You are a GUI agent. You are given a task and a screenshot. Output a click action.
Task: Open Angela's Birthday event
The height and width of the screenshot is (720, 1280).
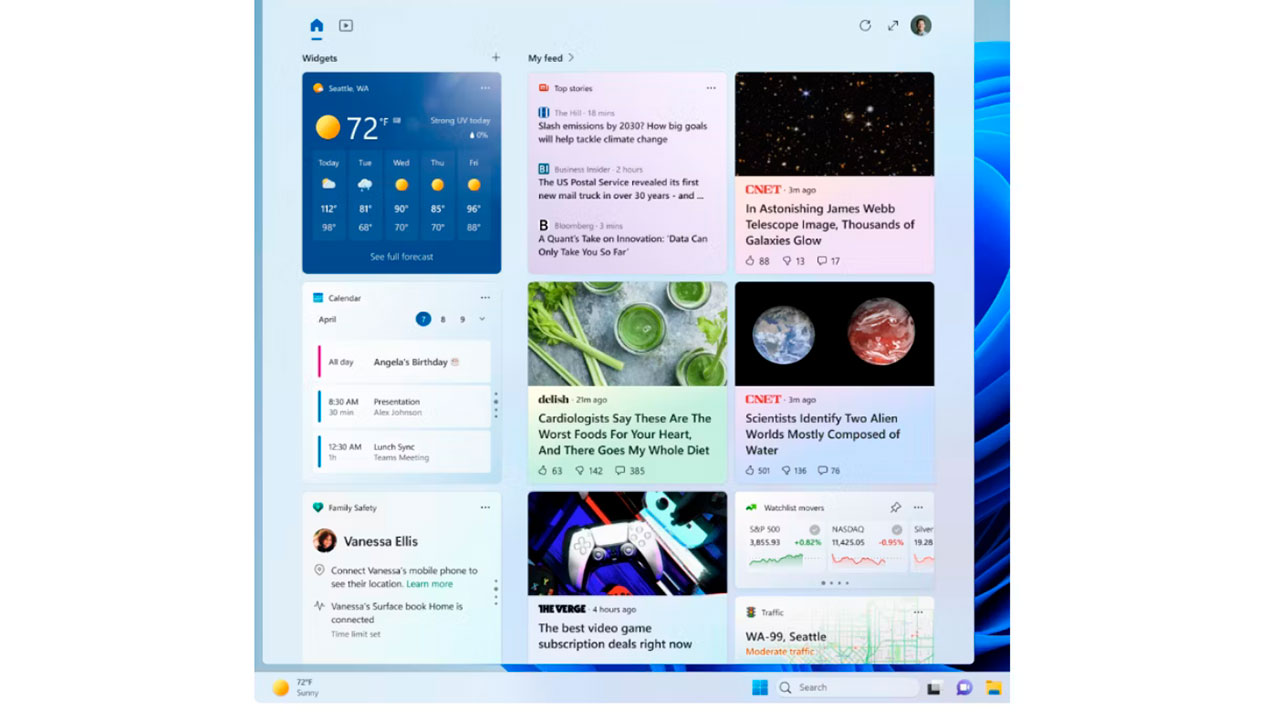tap(404, 362)
